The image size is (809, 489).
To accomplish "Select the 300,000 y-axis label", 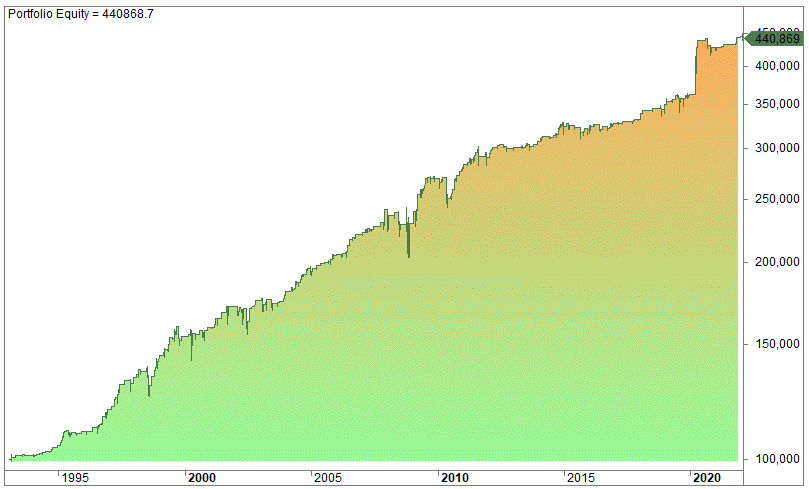I will (x=776, y=148).
